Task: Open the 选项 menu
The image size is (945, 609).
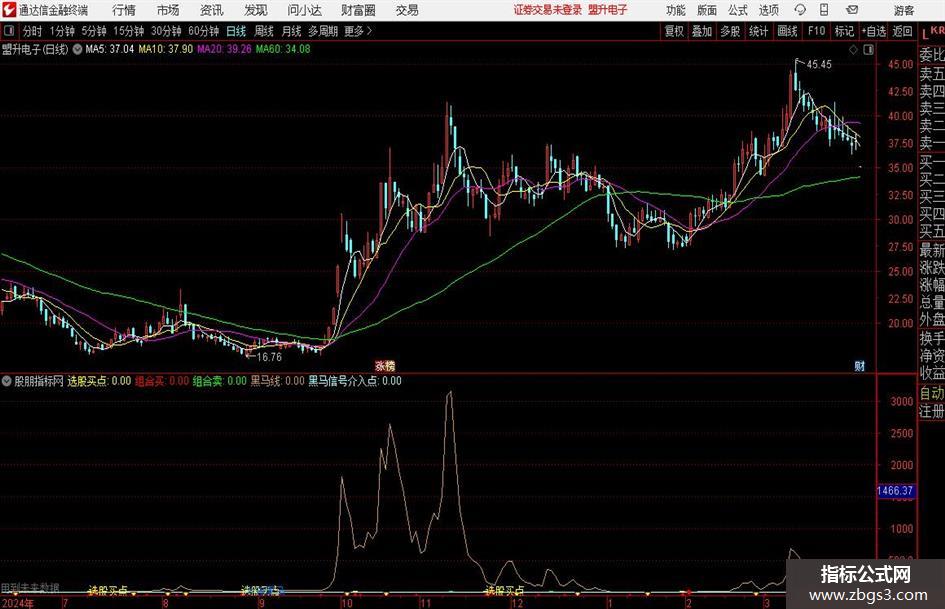Action: click(768, 10)
